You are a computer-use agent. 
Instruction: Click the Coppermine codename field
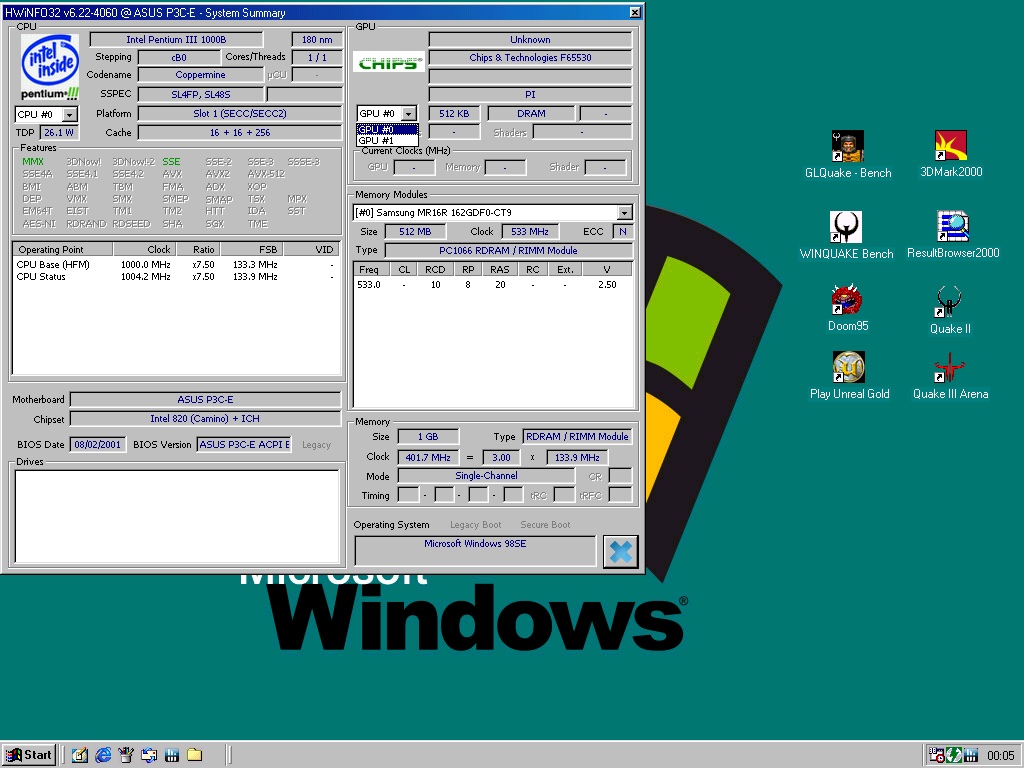pos(200,75)
